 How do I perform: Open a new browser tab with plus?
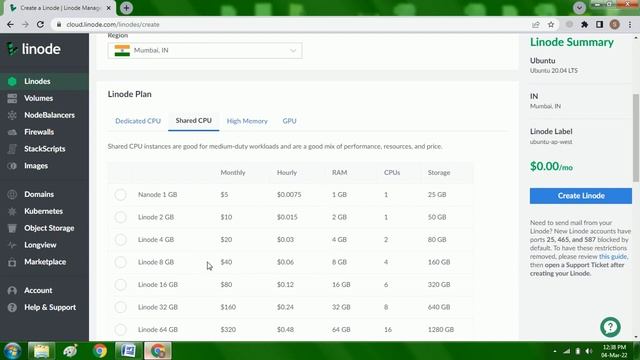tap(127, 8)
